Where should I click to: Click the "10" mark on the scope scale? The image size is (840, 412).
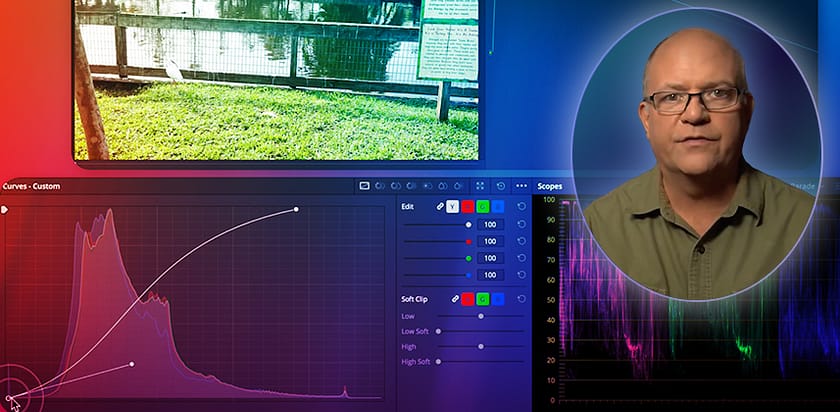tap(551, 380)
